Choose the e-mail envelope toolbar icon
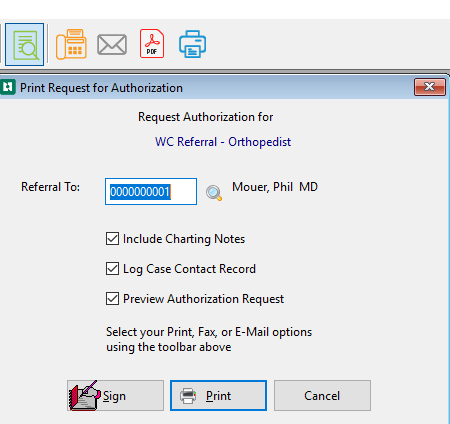This screenshot has width=450, height=424. click(112, 45)
